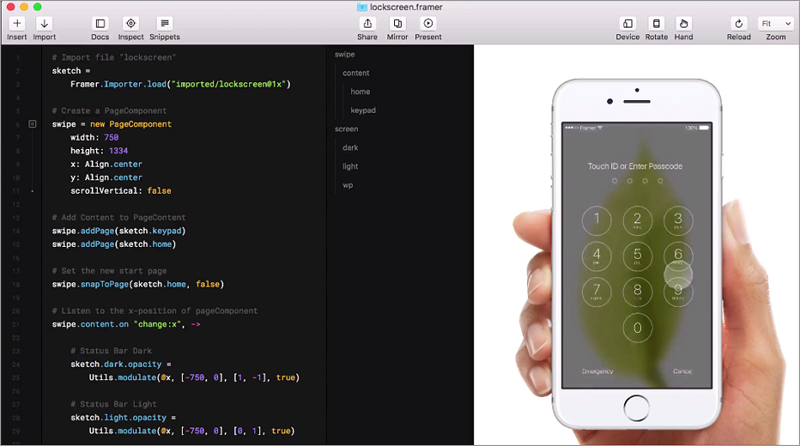Tap keypad digit 0 on phone preview

click(x=637, y=328)
